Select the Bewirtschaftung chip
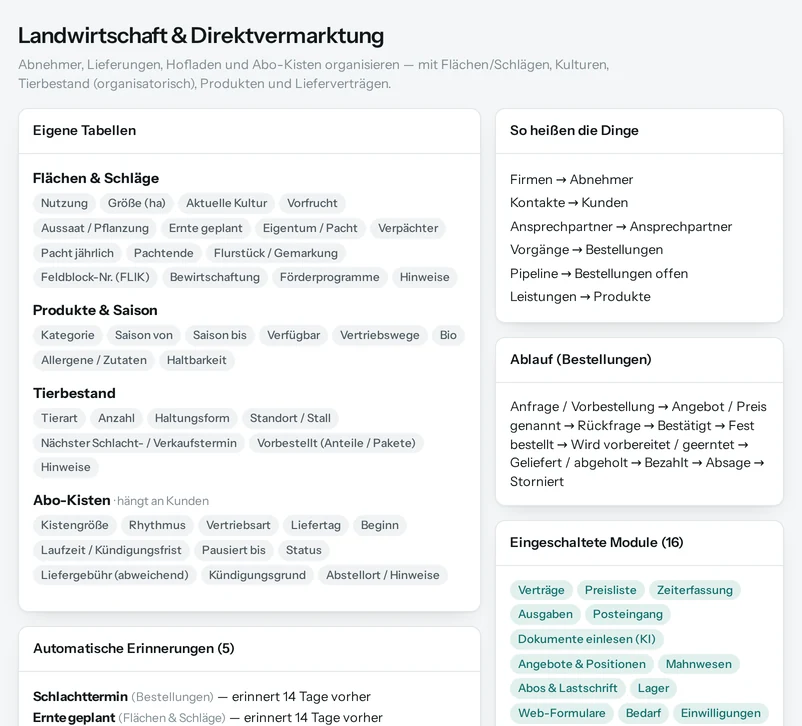 (x=215, y=277)
